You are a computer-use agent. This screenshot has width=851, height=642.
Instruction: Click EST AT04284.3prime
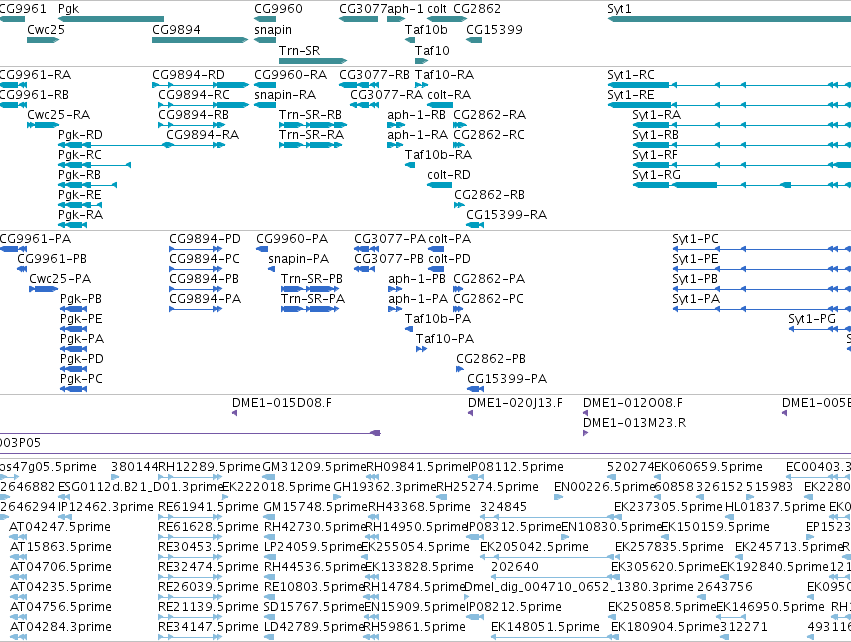click(18, 637)
